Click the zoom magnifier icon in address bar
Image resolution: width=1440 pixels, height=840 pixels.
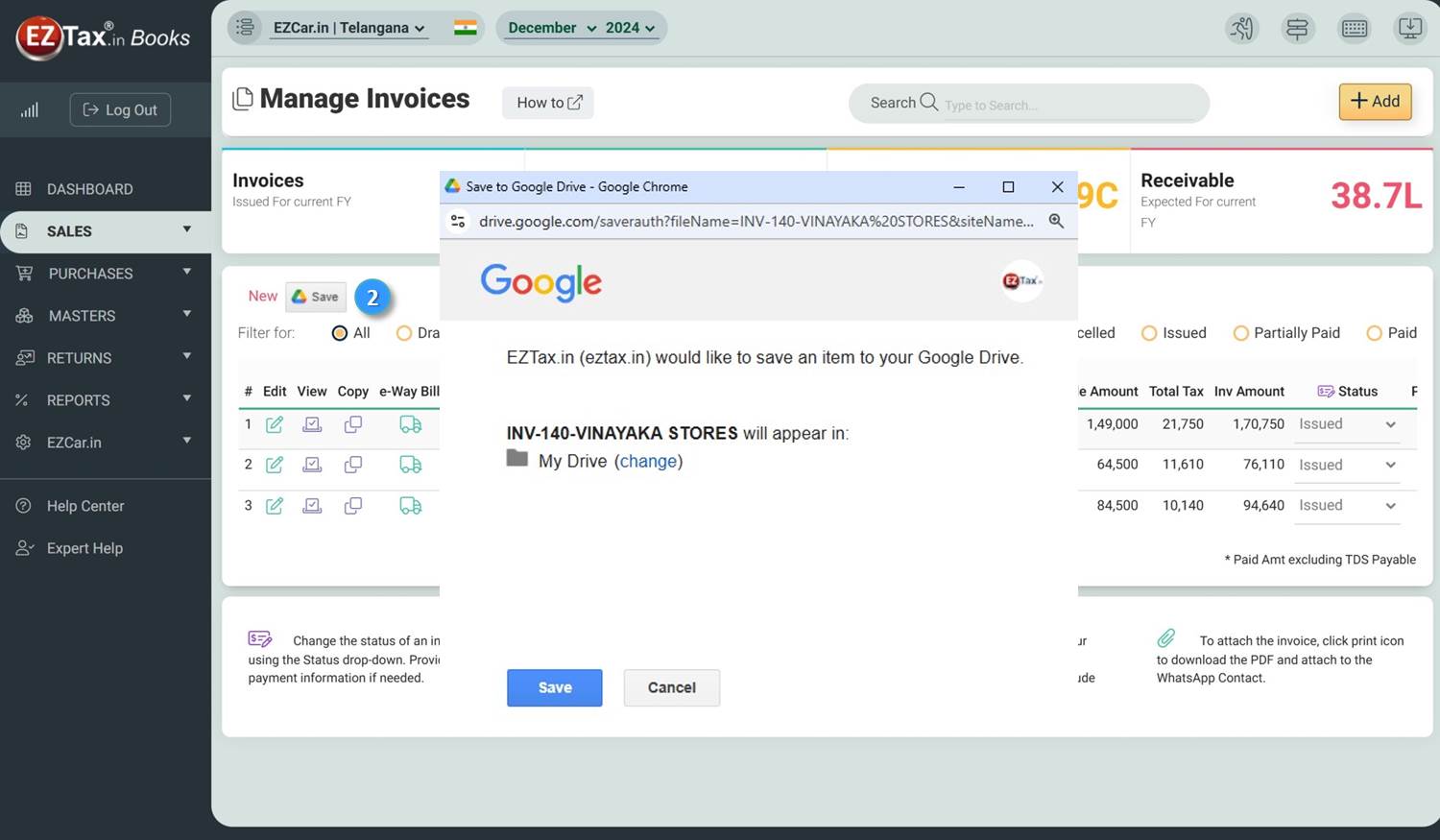click(1056, 221)
